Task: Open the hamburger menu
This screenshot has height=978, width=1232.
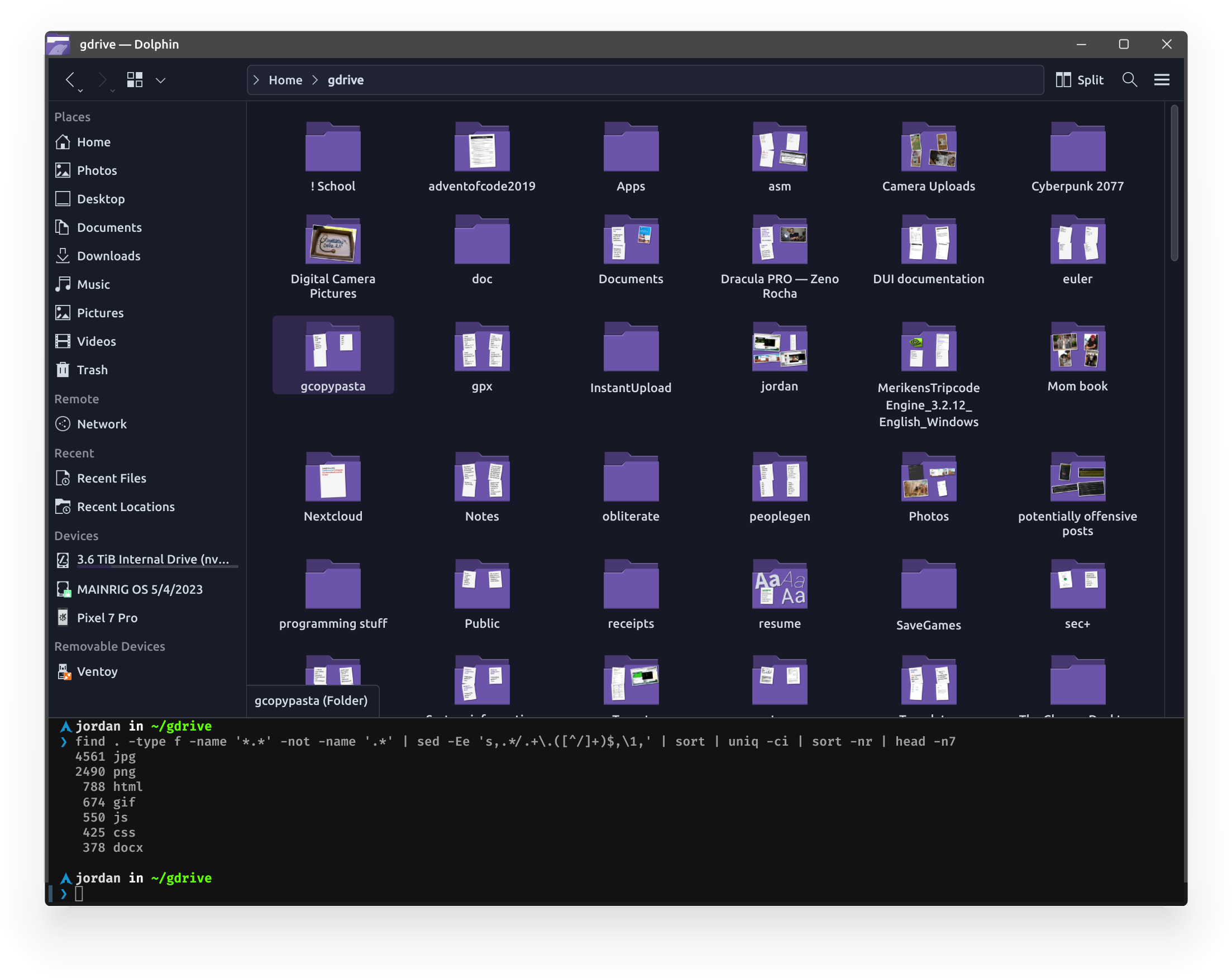Action: point(1161,79)
